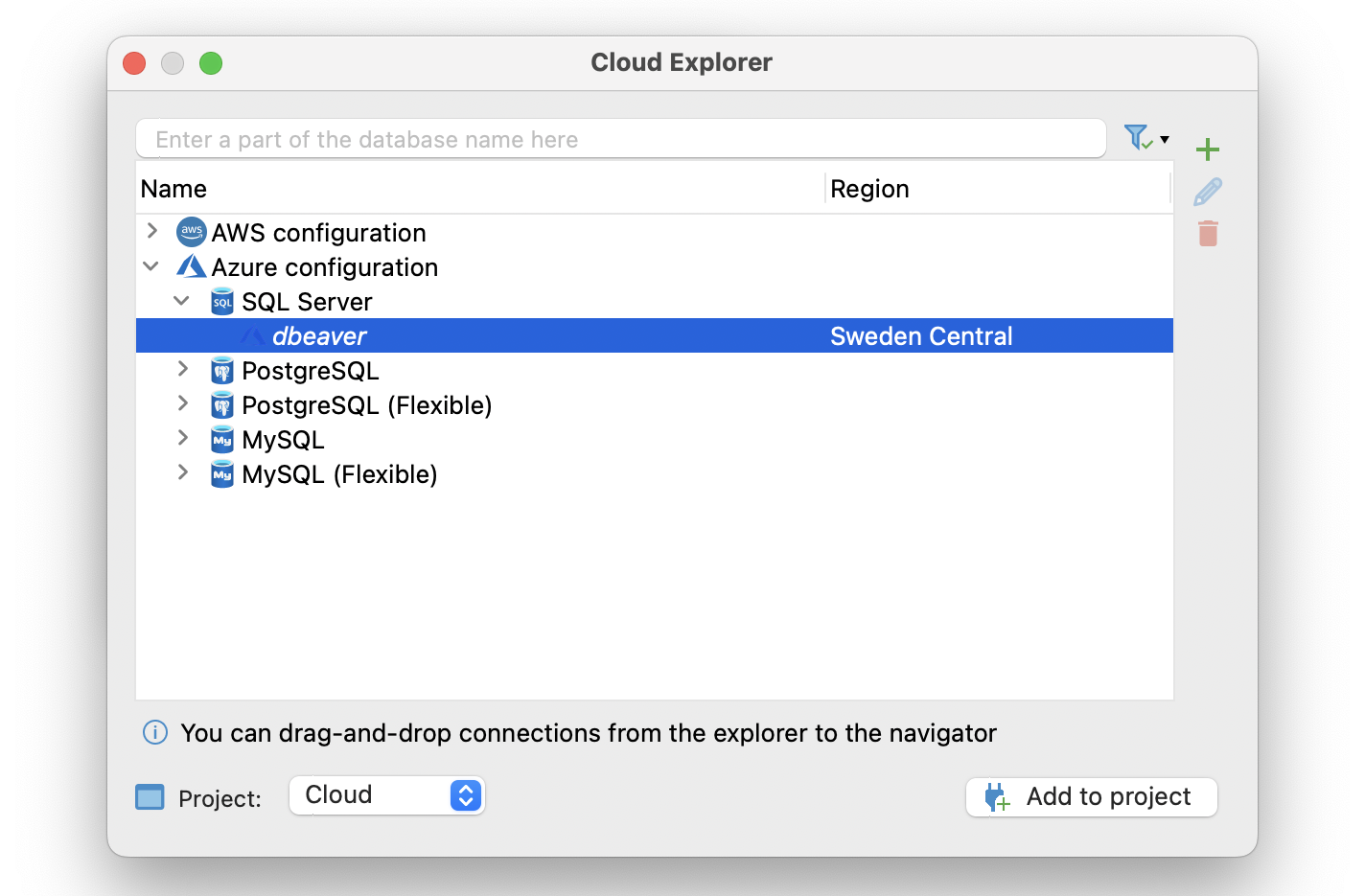Click the trash icon to delete configuration

[x=1208, y=233]
